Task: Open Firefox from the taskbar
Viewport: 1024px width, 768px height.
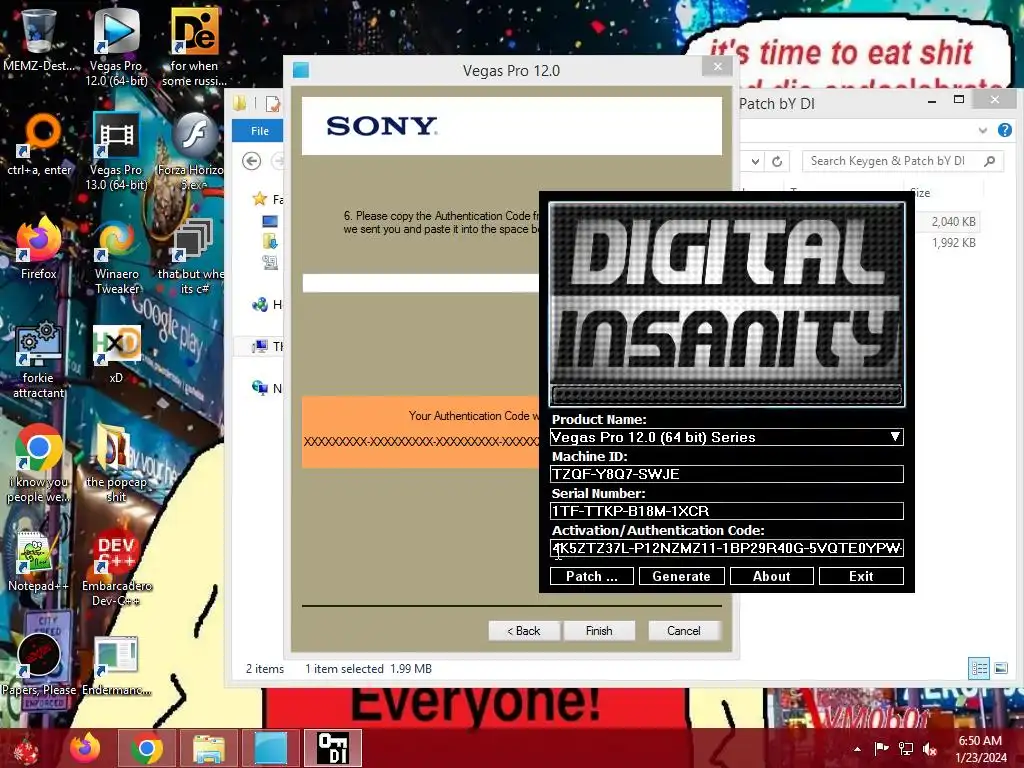Action: (x=85, y=749)
